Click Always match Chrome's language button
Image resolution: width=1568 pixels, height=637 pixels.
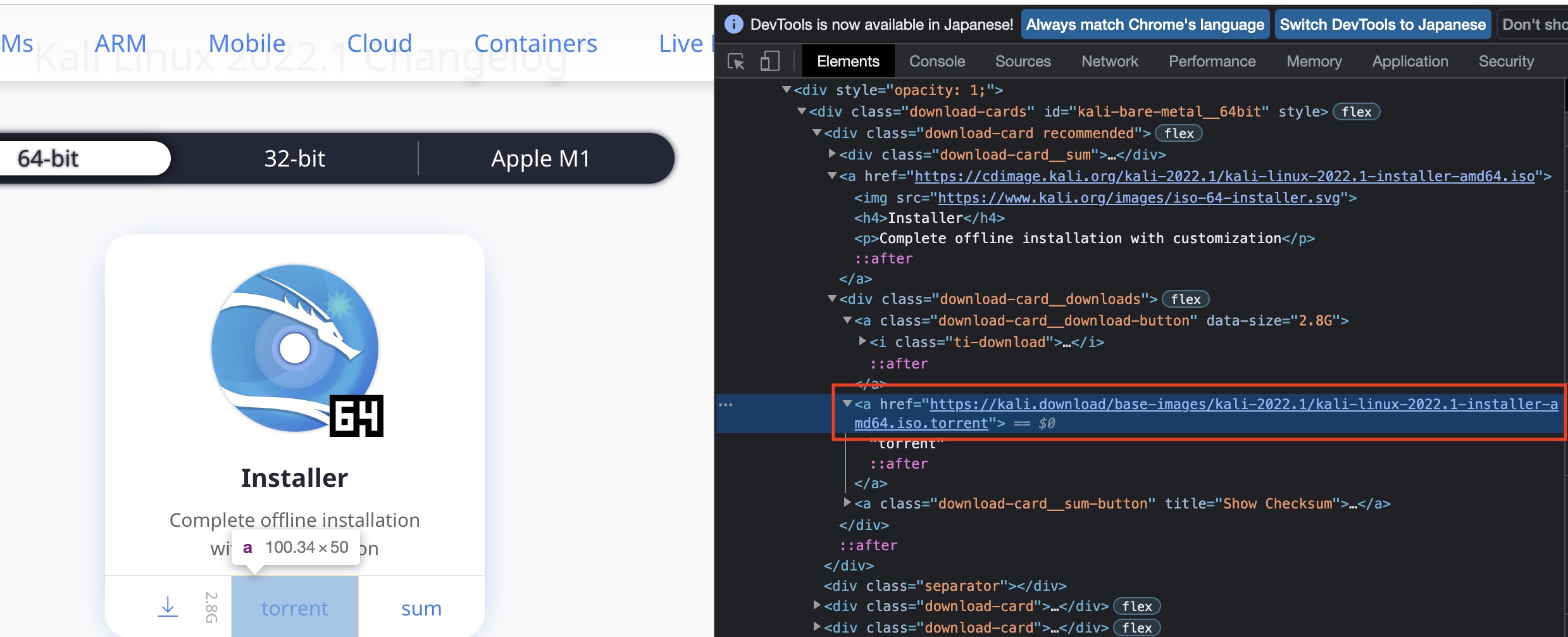click(1145, 24)
